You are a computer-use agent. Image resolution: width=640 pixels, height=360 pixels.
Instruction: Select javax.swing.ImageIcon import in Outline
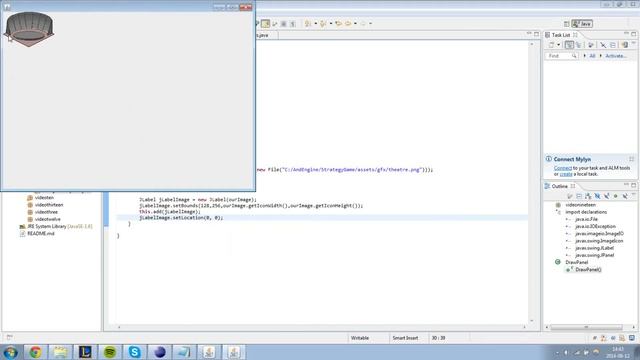pos(599,241)
